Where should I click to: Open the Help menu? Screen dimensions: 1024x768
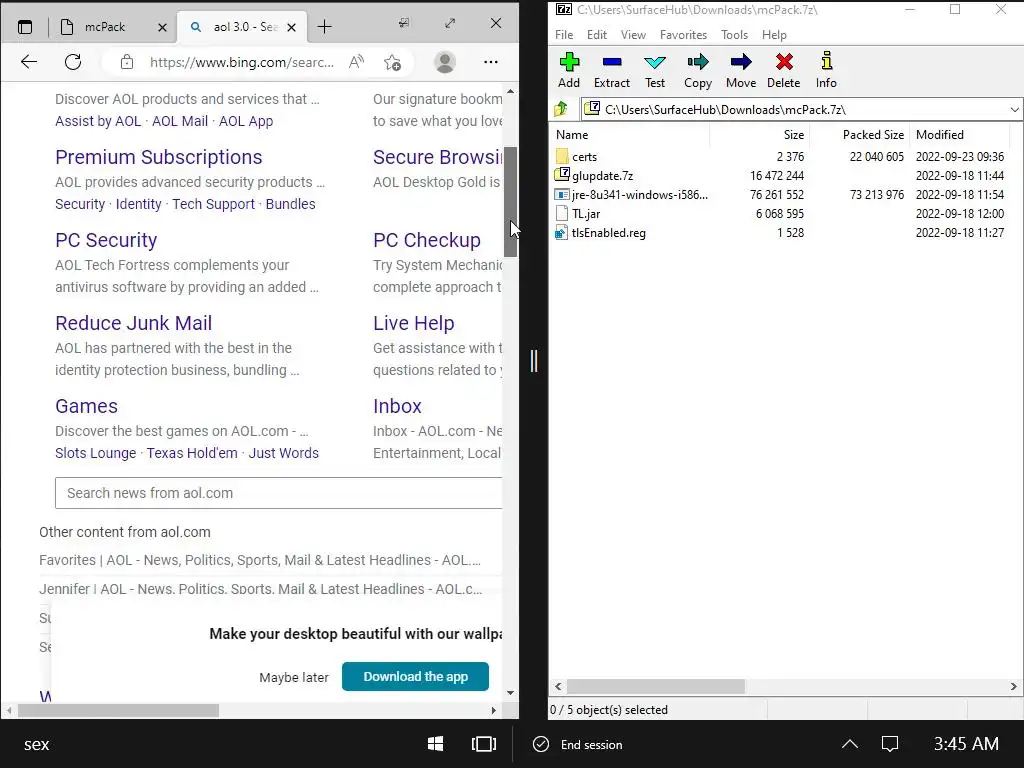774,35
